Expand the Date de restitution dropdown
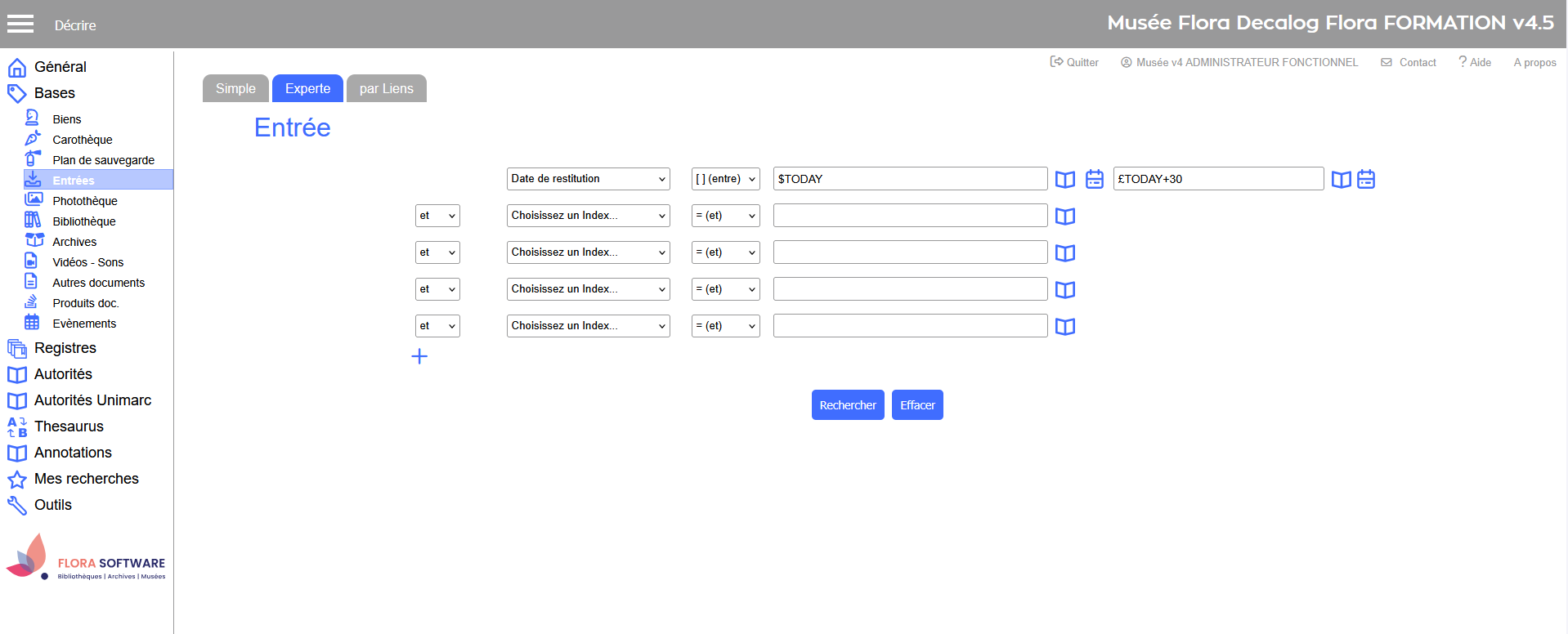 tap(588, 179)
